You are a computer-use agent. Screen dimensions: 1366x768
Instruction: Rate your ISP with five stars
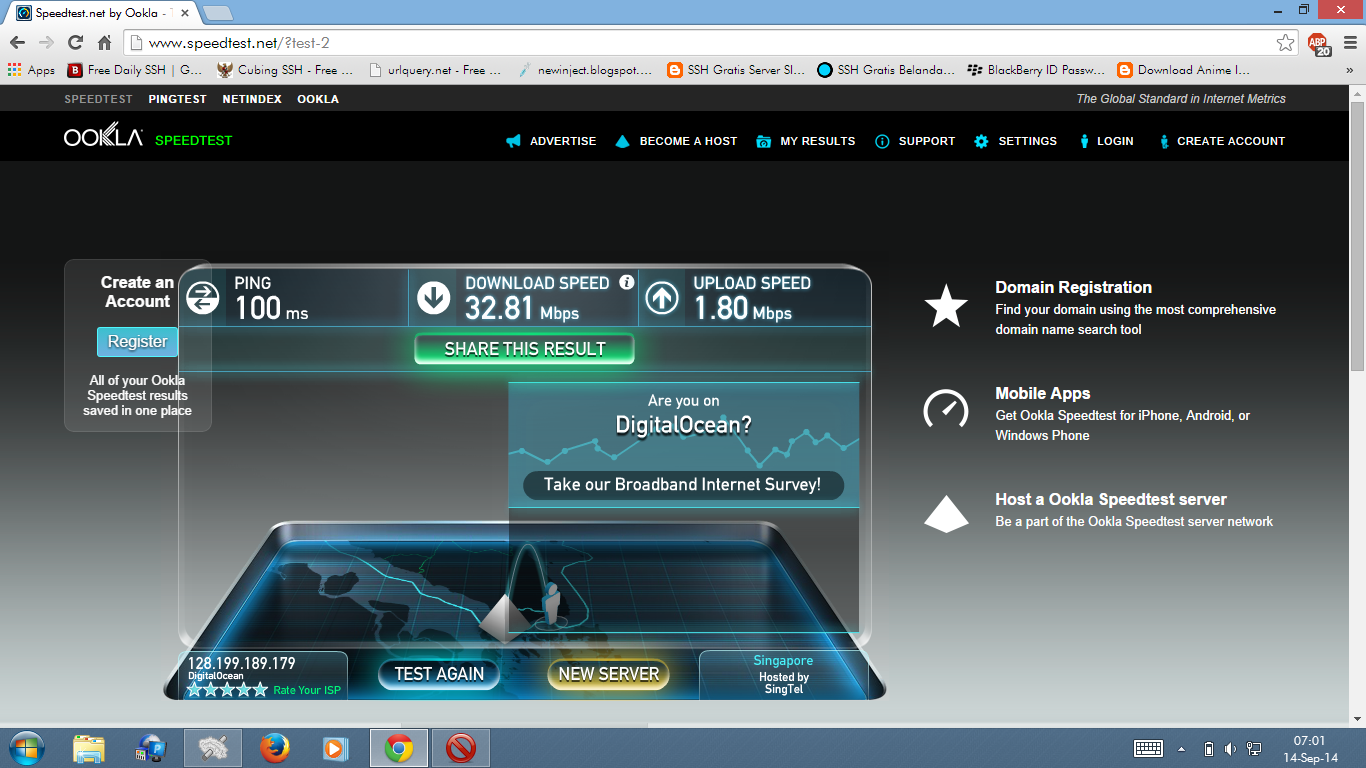click(260, 689)
